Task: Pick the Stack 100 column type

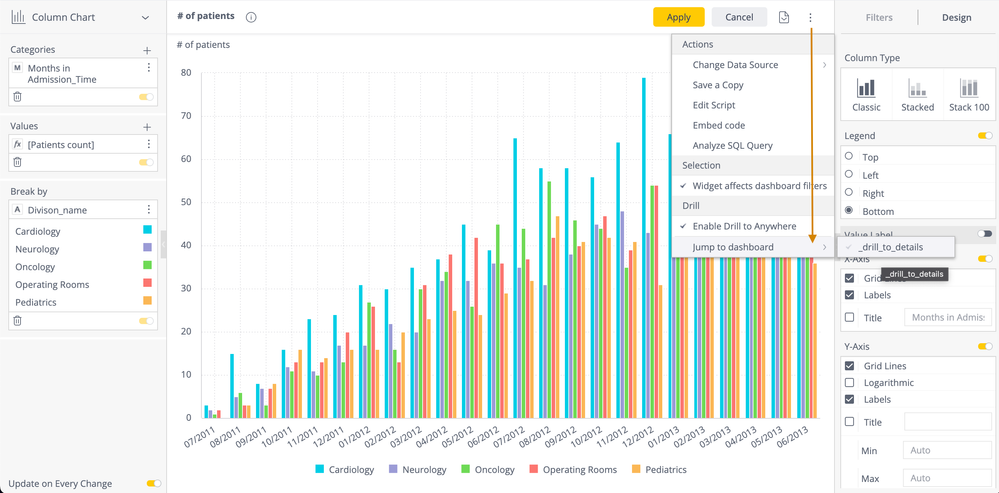Action: click(968, 94)
